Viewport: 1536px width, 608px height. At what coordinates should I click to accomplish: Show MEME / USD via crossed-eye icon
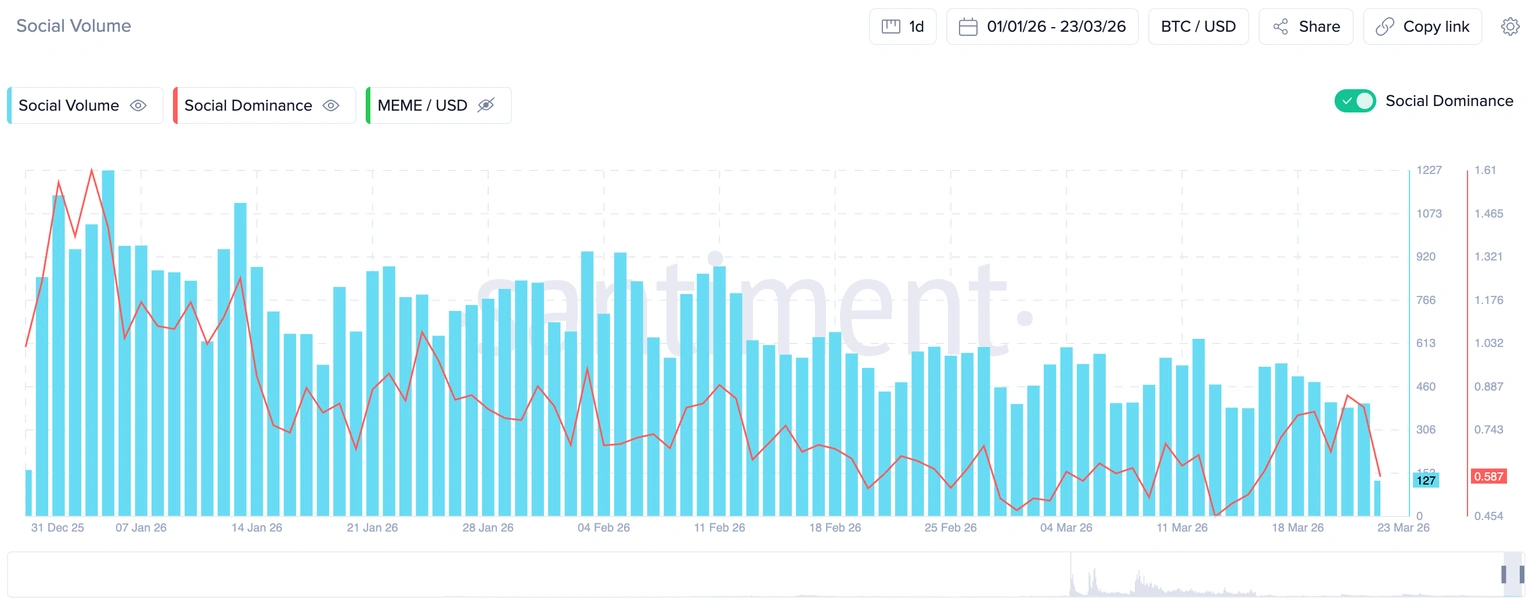click(x=486, y=106)
